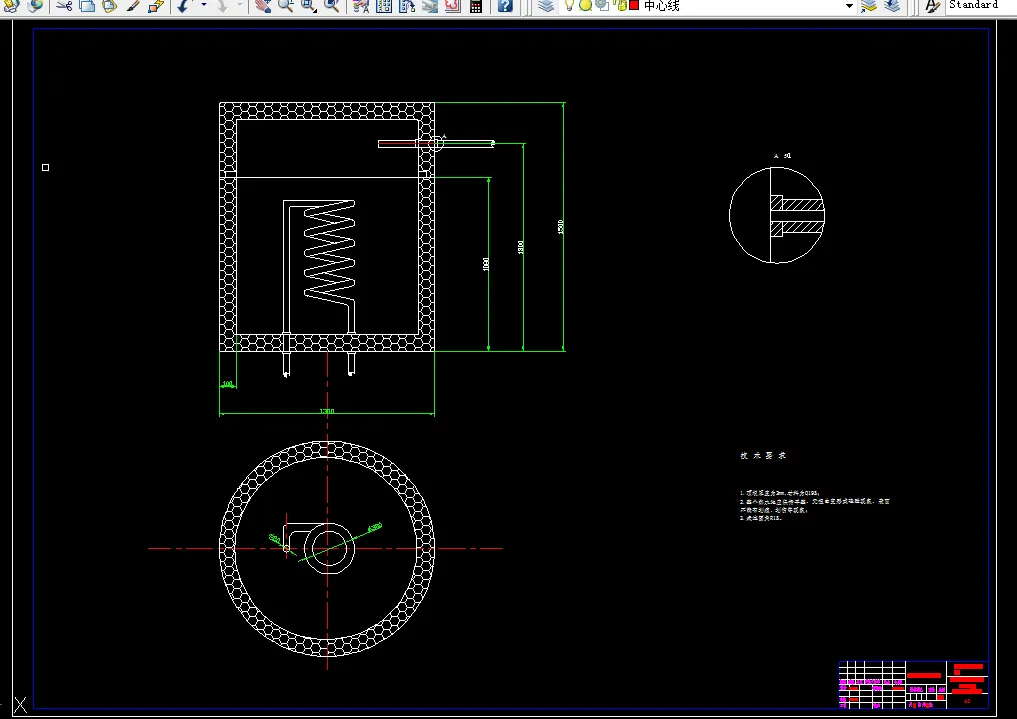This screenshot has width=1017, height=719.
Task: Open the DesignCenter icon
Action: tap(384, 5)
